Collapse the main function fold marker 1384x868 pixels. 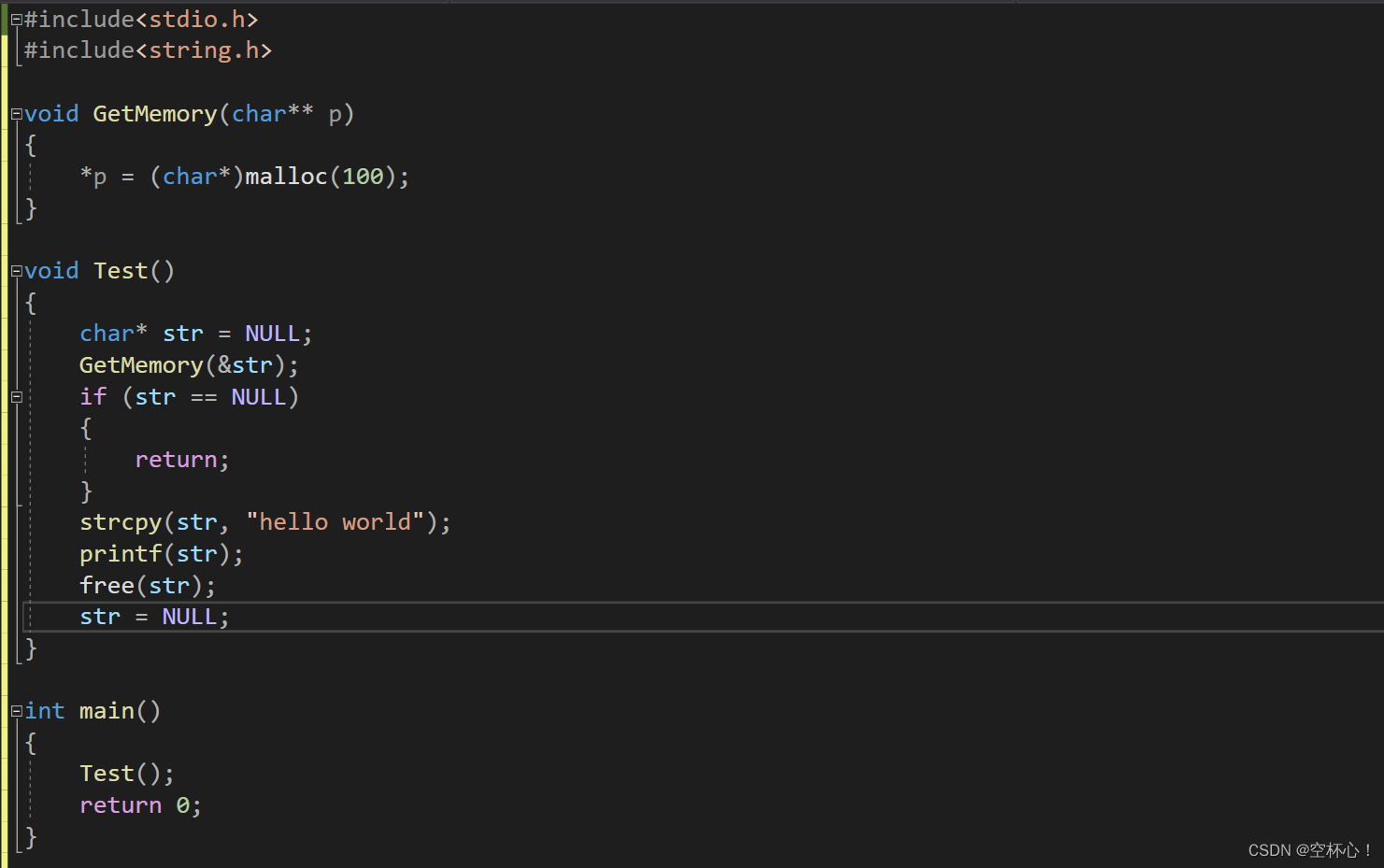(16, 711)
